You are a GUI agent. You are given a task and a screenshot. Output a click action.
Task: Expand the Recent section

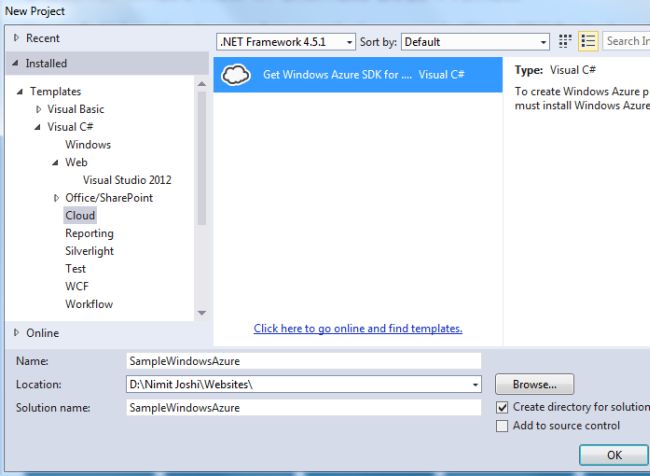tap(16, 38)
